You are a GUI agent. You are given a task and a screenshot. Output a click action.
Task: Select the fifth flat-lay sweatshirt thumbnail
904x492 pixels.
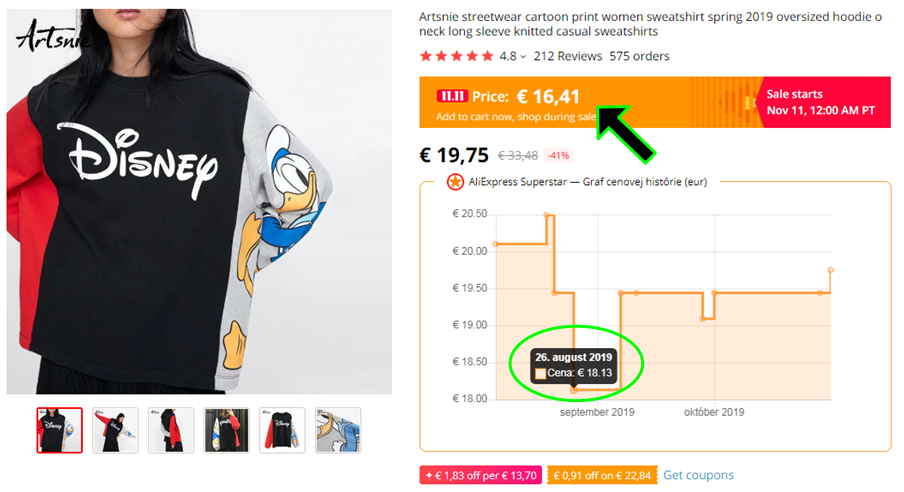coord(282,430)
